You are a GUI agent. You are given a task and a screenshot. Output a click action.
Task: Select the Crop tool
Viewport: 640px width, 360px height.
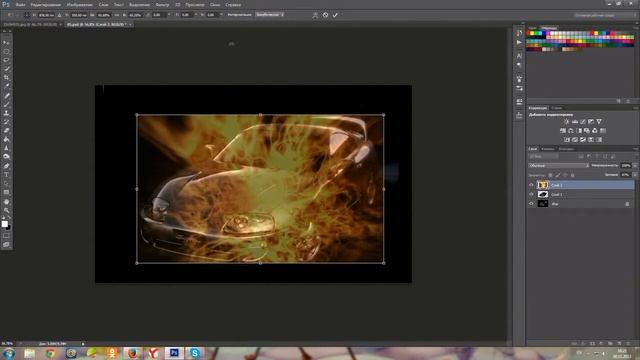click(x=6, y=78)
